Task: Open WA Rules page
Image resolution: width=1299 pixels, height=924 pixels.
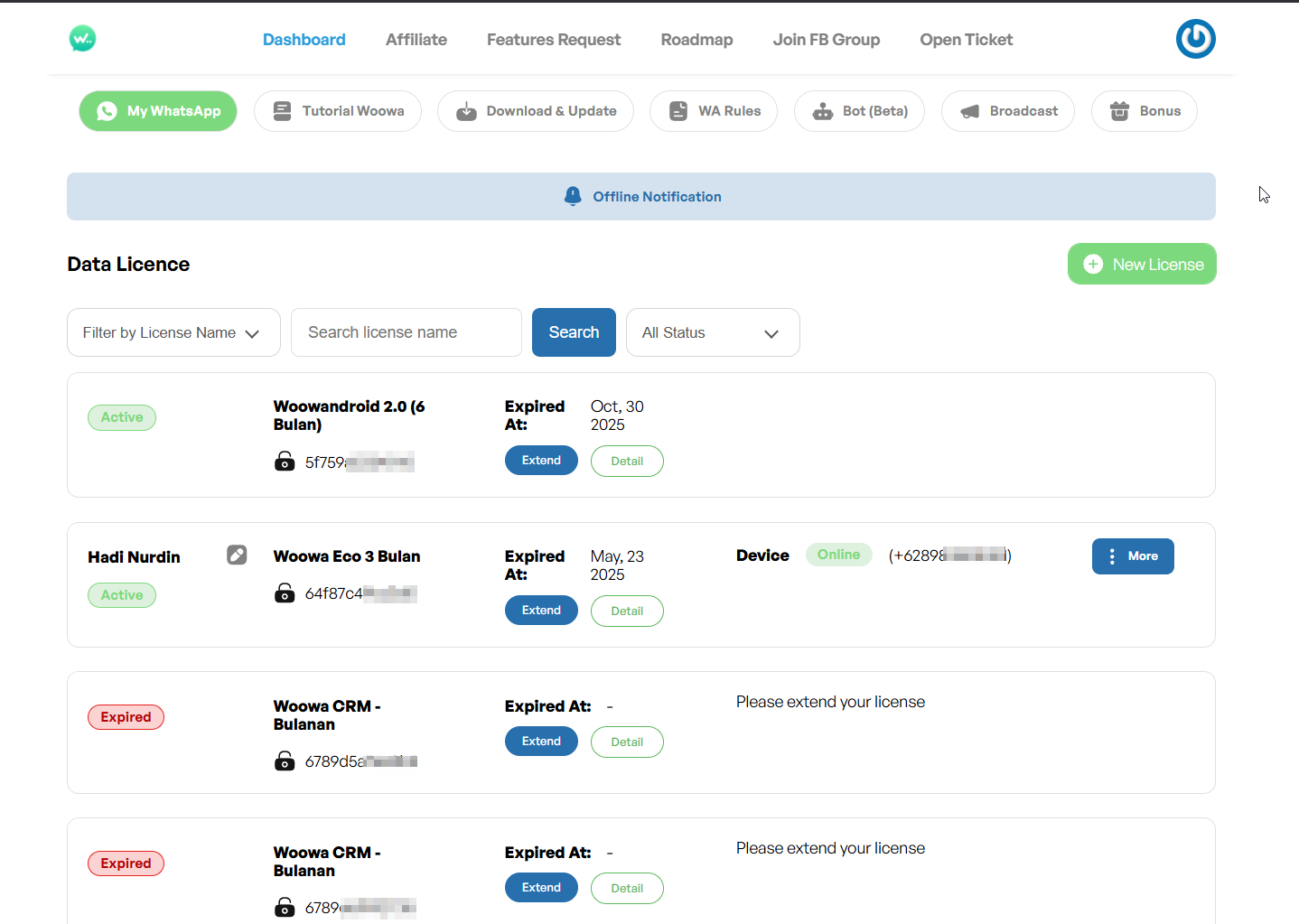Action: pyautogui.click(x=714, y=111)
